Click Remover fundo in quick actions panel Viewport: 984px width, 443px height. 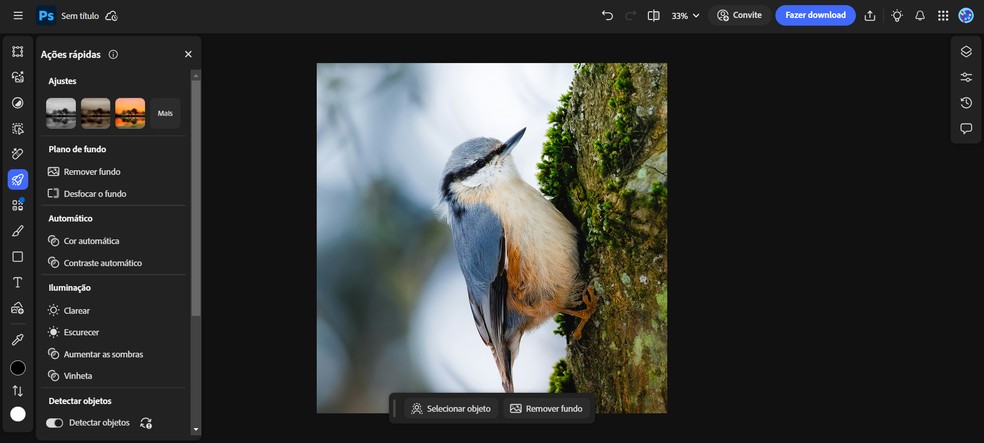tap(92, 172)
